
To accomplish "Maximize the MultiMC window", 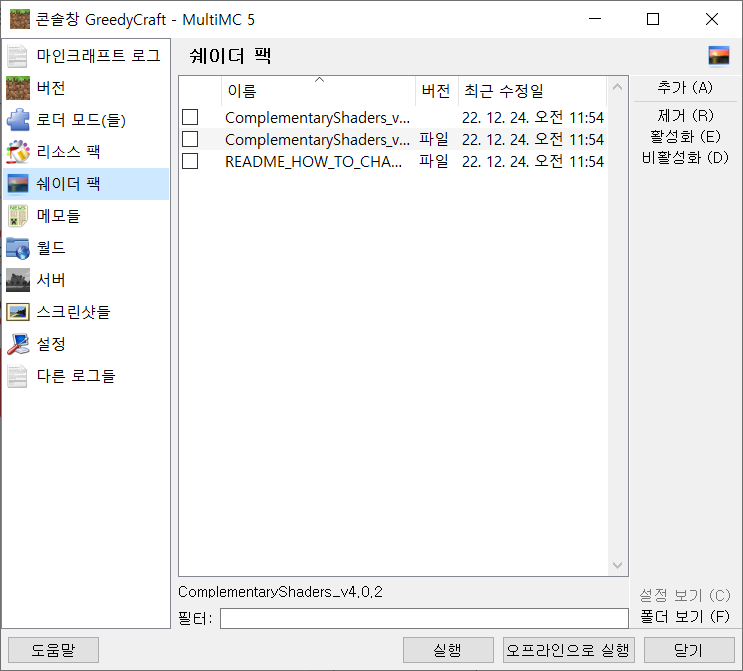I will pos(653,19).
